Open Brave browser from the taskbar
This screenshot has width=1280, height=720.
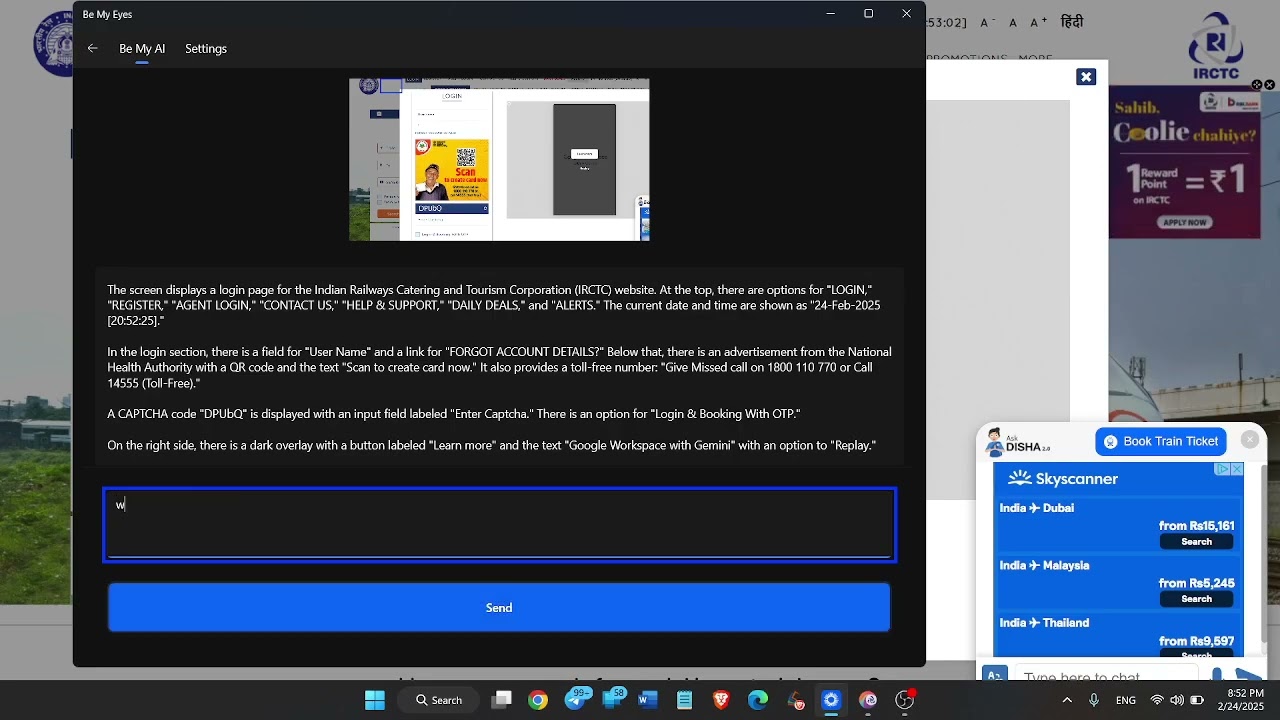(721, 700)
